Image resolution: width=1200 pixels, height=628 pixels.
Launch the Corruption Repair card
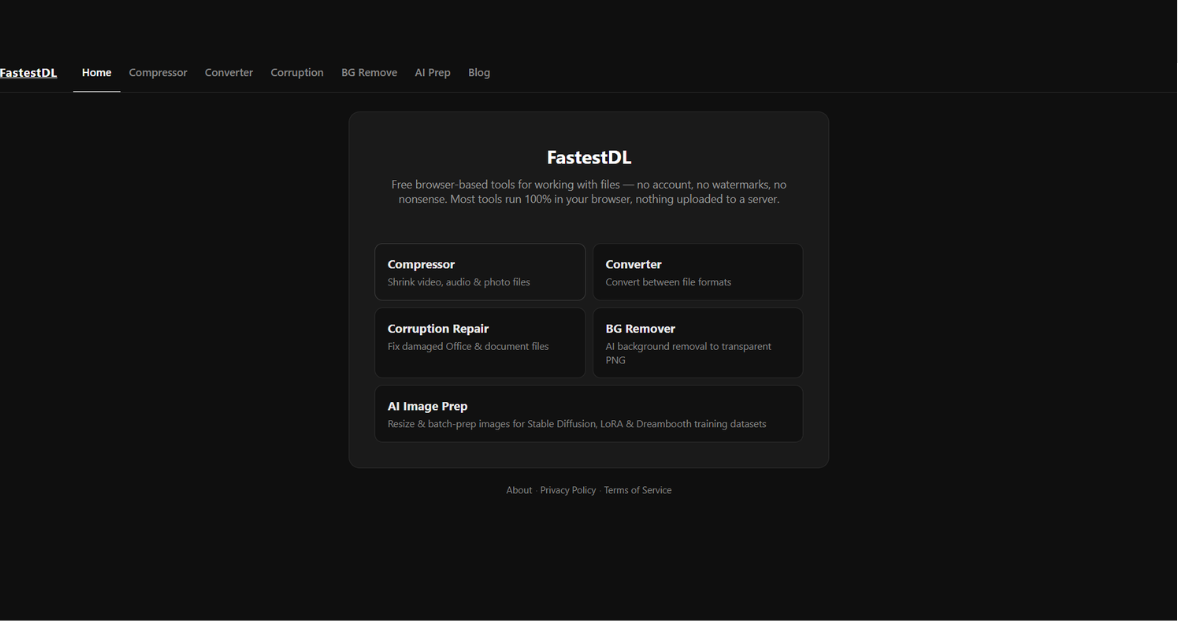pos(480,343)
